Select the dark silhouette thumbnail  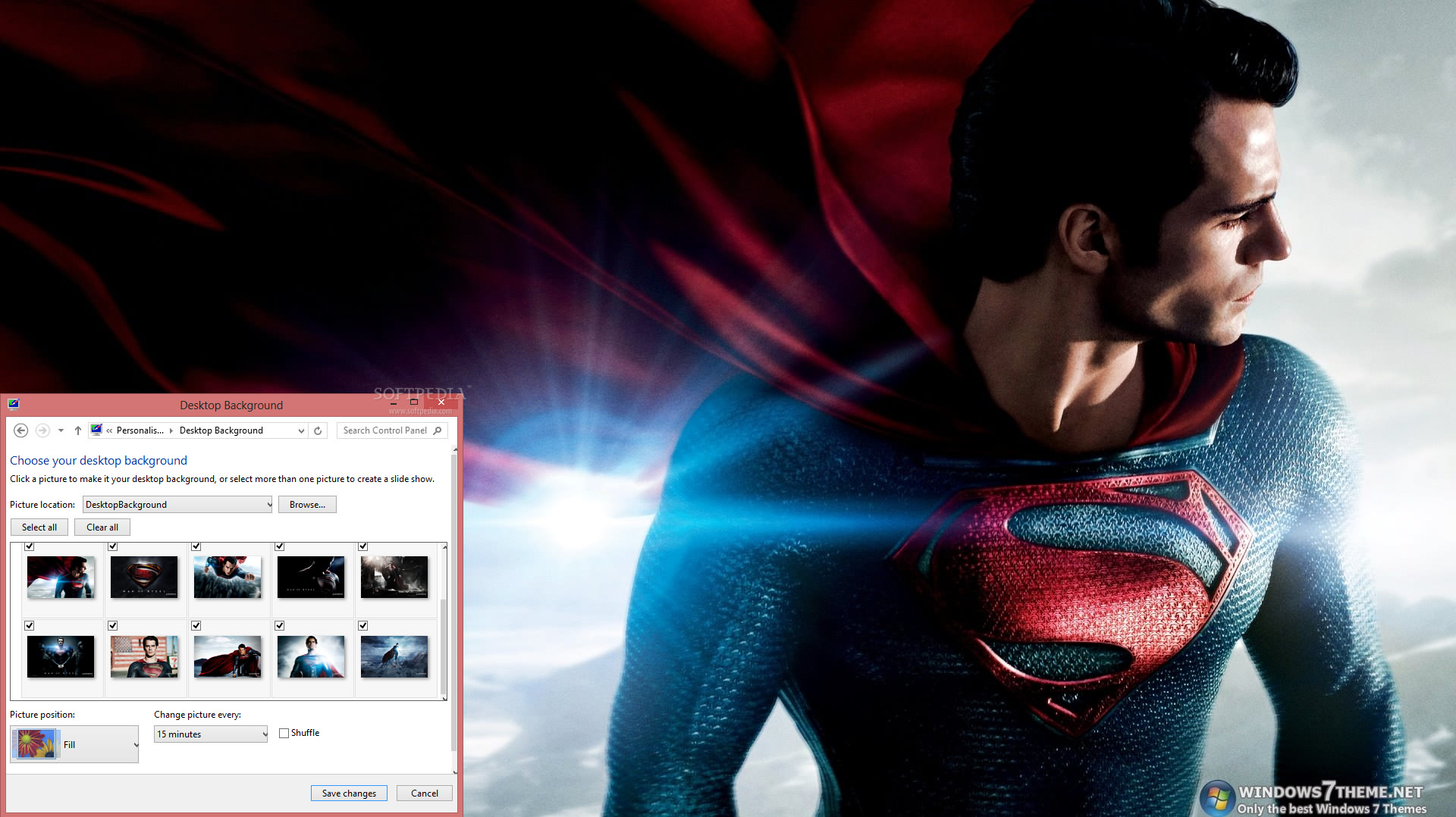(x=311, y=578)
